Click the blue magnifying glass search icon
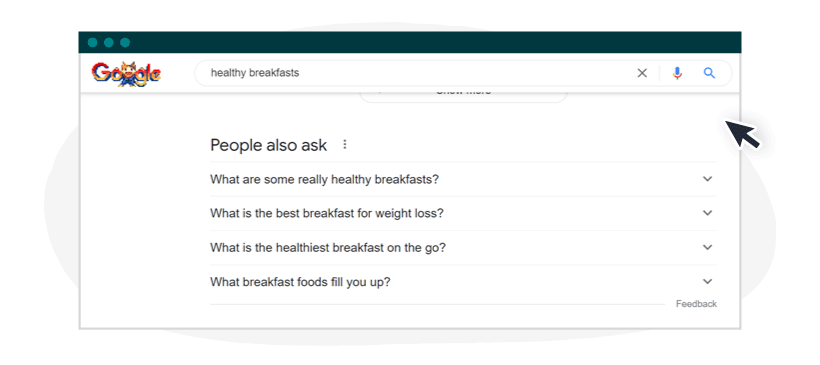This screenshot has width=820, height=365. (709, 73)
